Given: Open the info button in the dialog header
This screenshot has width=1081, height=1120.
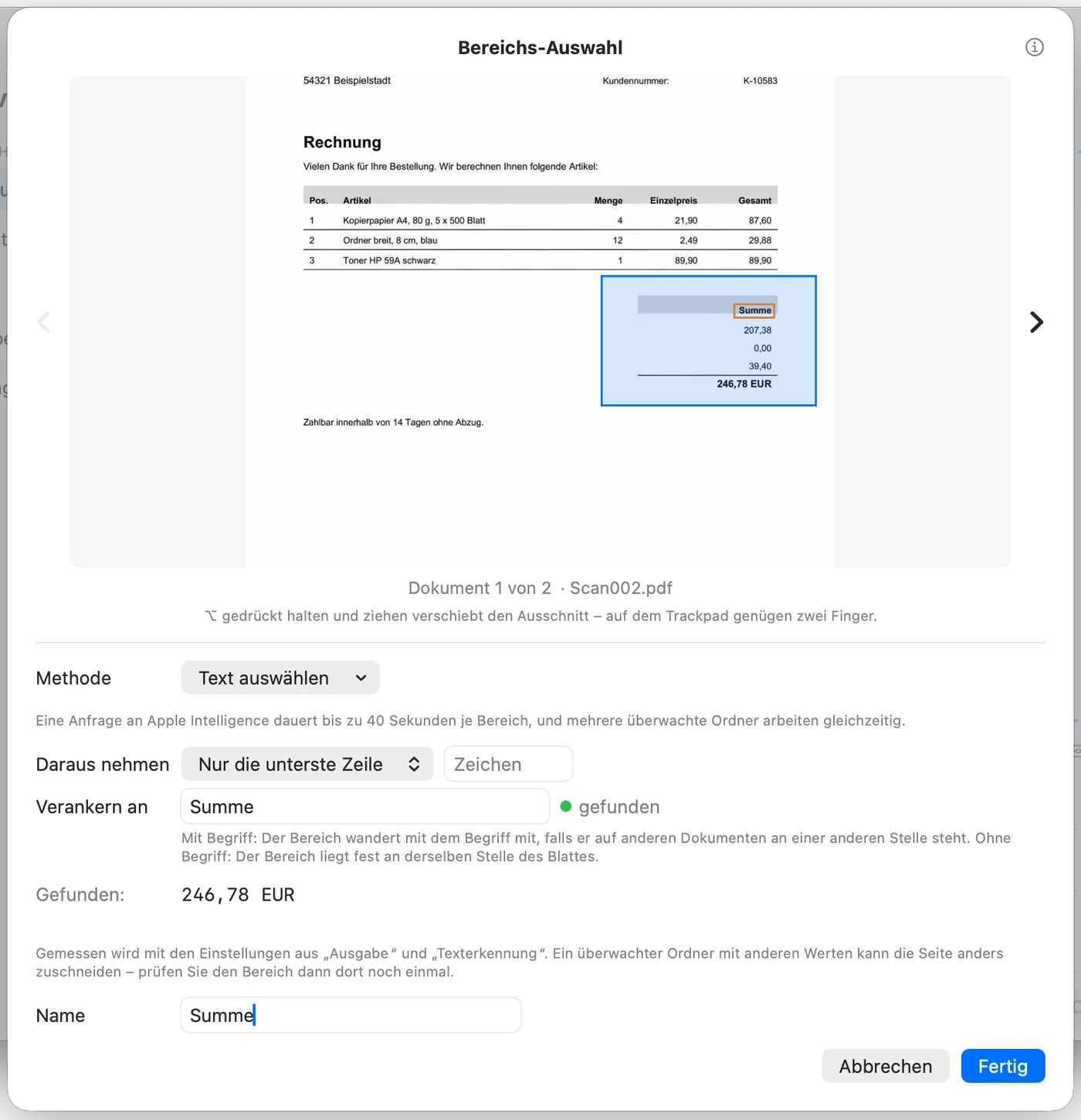Looking at the screenshot, I should click(1034, 47).
